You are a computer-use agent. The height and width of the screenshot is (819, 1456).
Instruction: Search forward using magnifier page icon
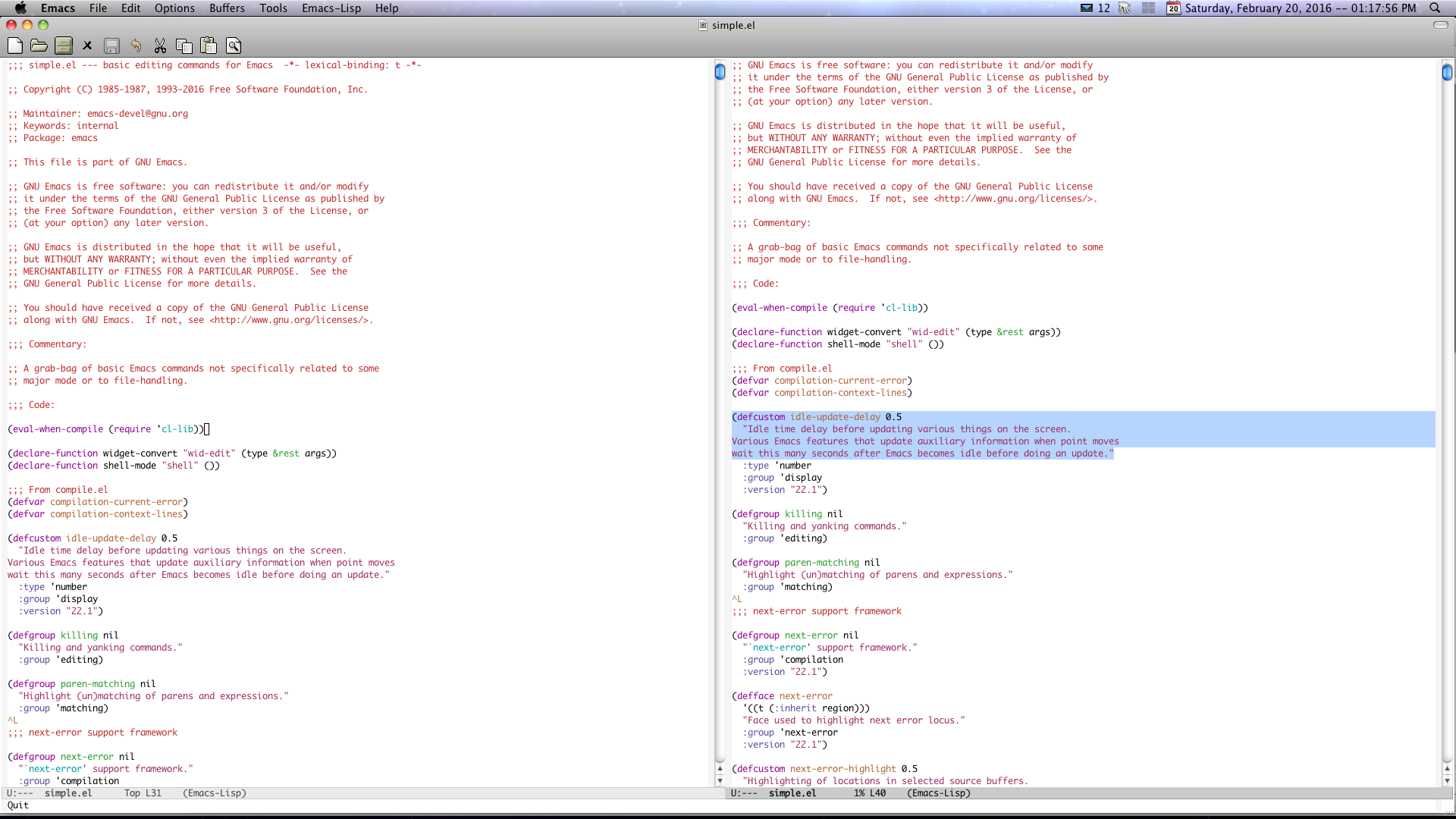[234, 45]
